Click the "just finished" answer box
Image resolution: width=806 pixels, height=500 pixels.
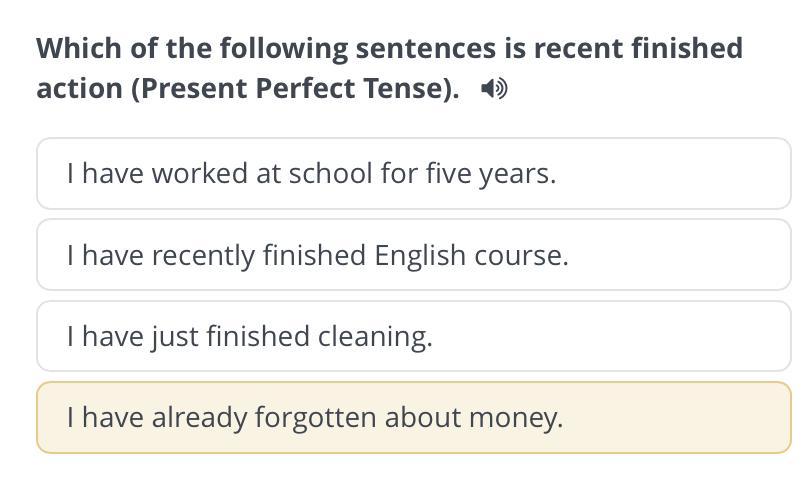point(413,336)
